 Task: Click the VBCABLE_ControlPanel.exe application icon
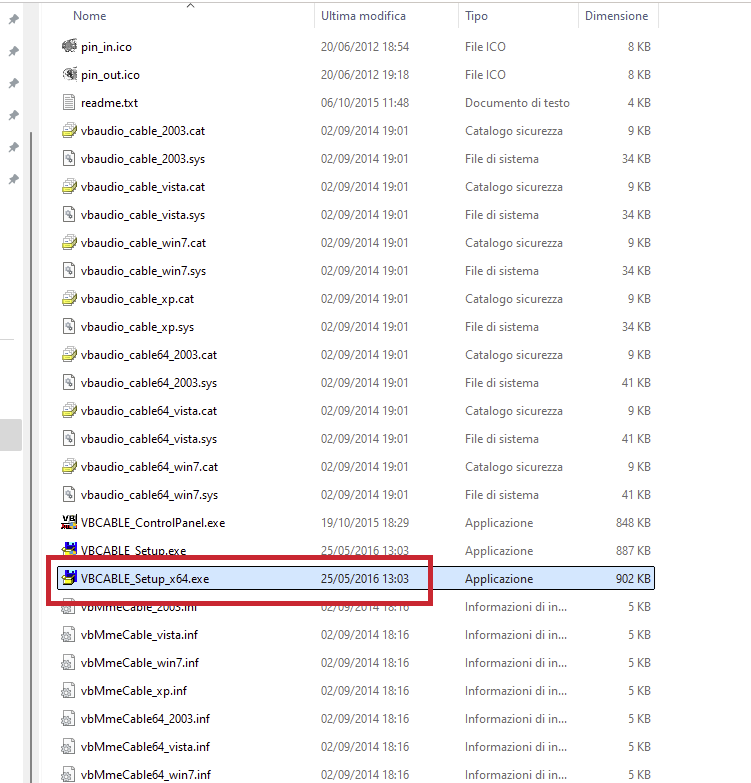click(69, 521)
